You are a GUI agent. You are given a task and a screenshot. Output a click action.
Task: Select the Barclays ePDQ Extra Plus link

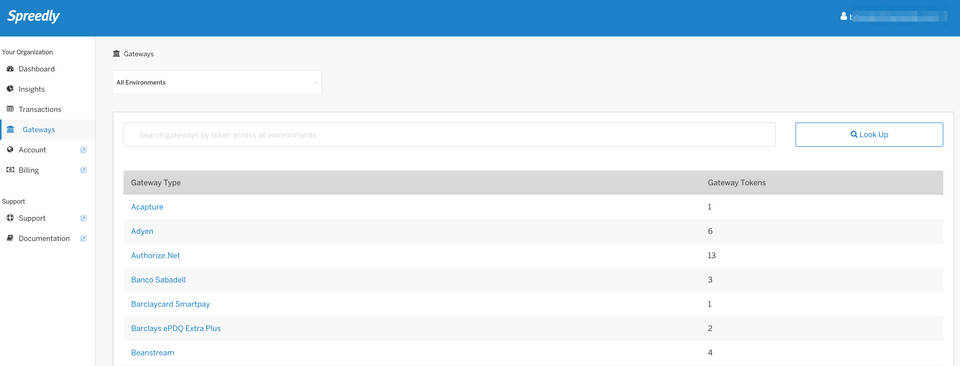pyautogui.click(x=176, y=329)
